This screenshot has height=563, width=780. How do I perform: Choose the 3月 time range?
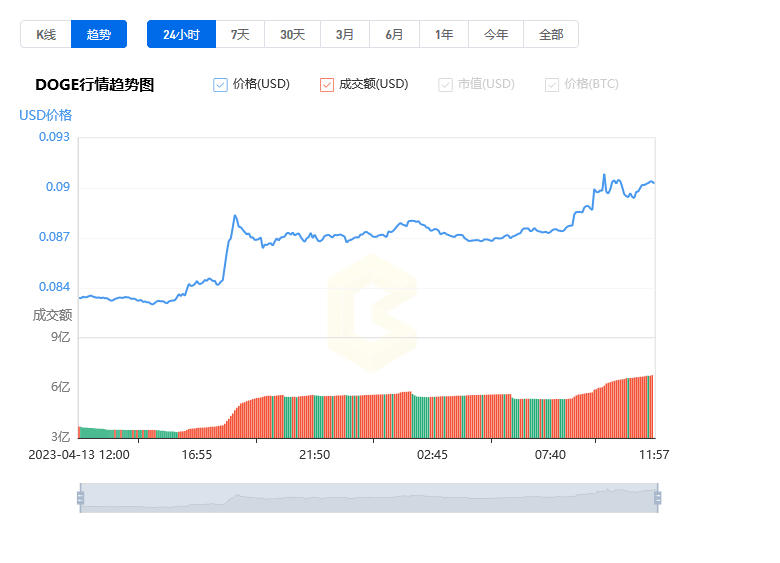(345, 35)
